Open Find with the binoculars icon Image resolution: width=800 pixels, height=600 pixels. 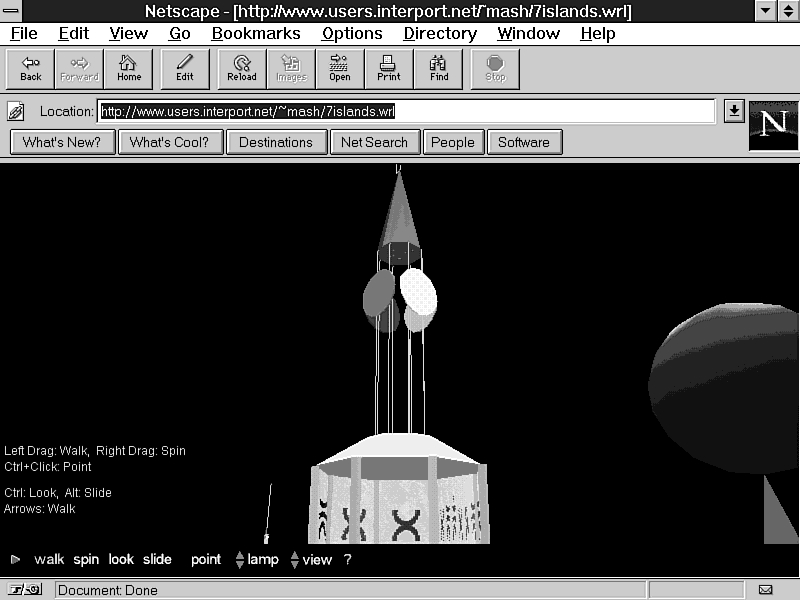click(439, 68)
